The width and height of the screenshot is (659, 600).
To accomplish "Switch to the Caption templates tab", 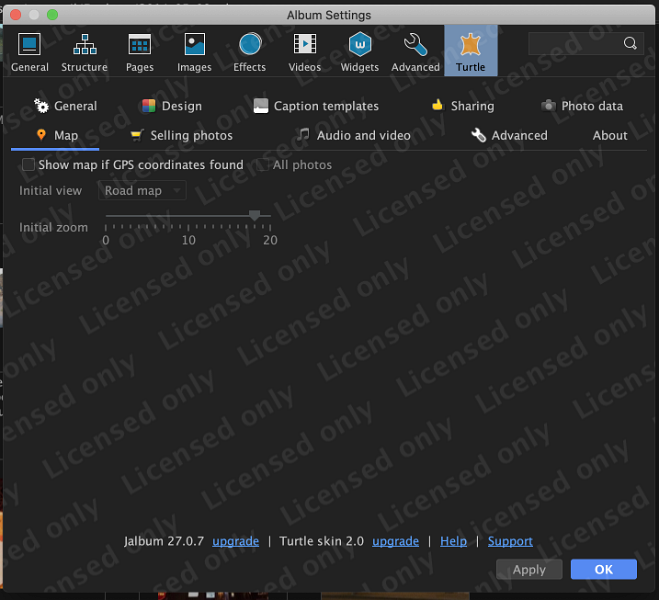I will click(316, 106).
